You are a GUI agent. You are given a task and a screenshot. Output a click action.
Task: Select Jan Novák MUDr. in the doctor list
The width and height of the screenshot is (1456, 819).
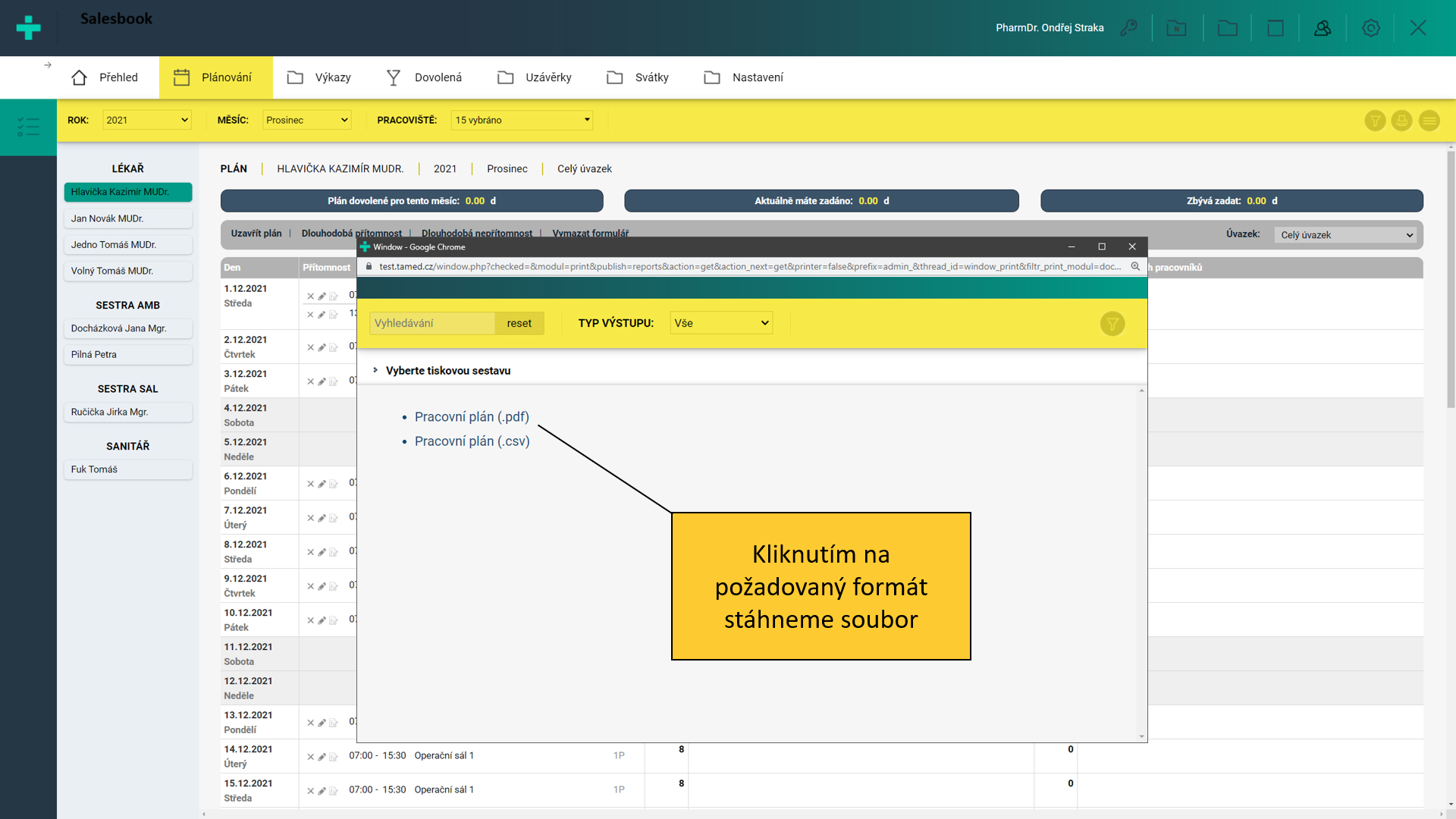pyautogui.click(x=127, y=218)
